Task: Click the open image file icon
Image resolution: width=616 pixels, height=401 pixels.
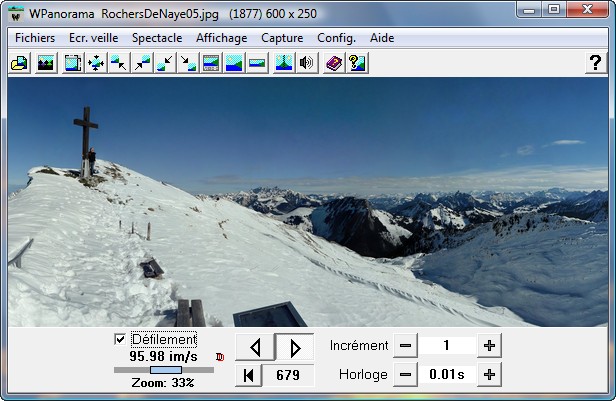Action: point(18,63)
